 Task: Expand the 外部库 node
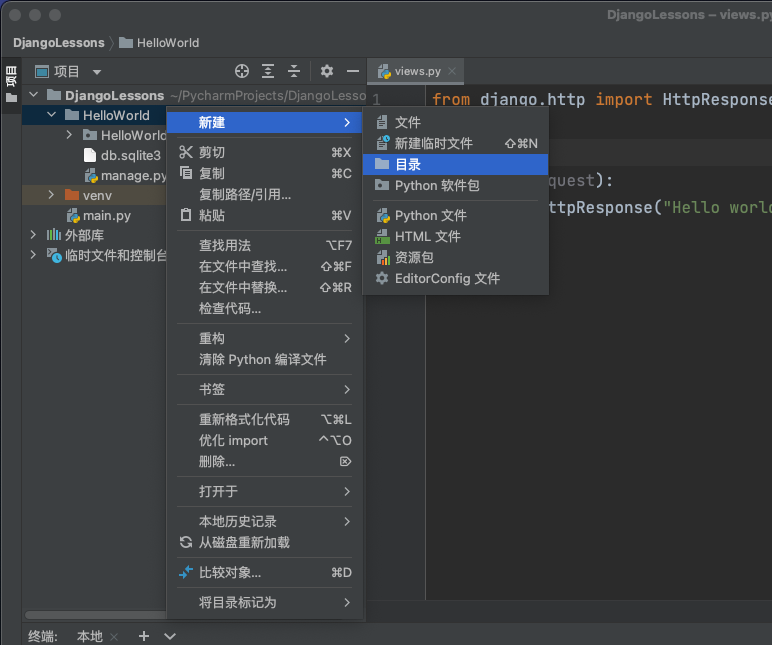click(x=33, y=235)
